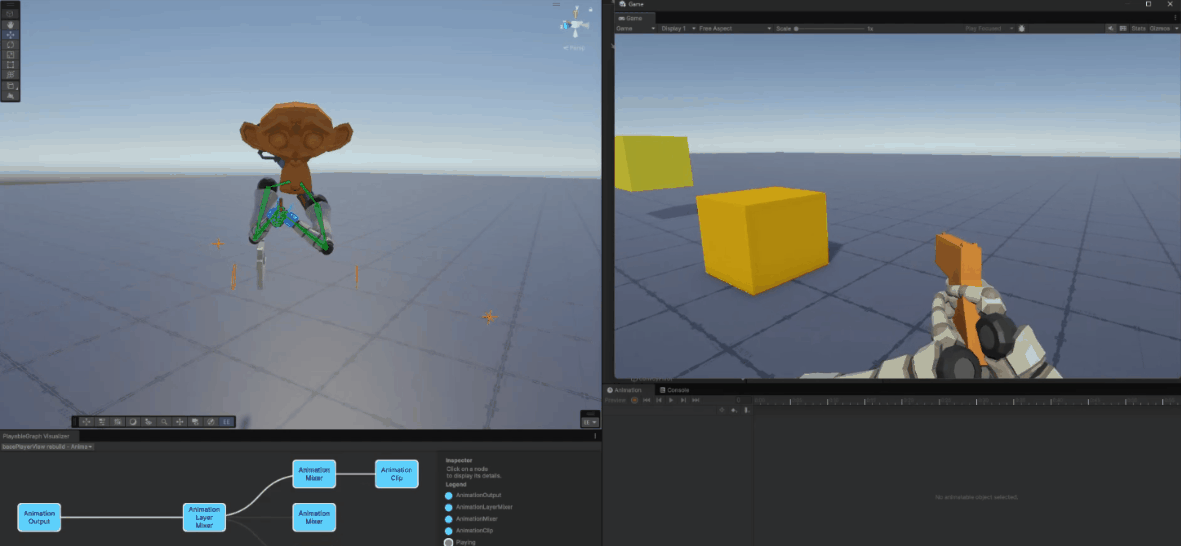Go to the previous keyframe in the Animation window
Image resolution: width=1181 pixels, height=546 pixels.
tap(659, 400)
